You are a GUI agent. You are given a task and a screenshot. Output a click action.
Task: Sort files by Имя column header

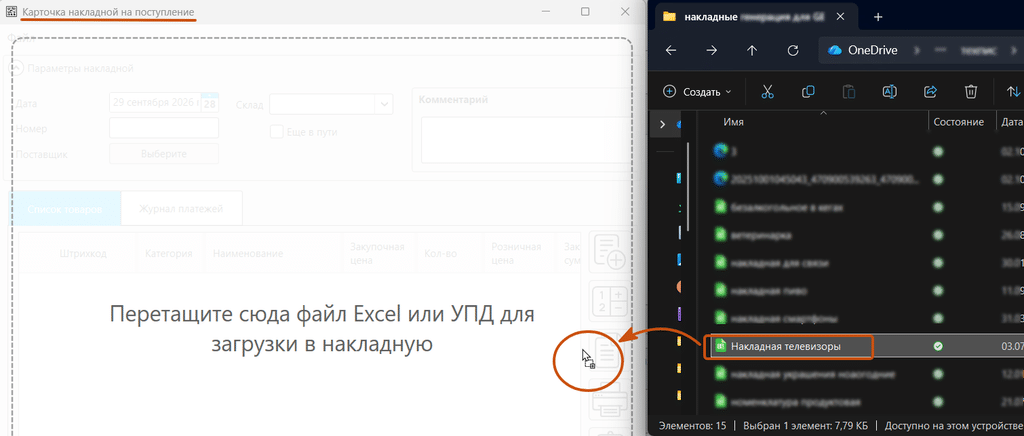(734, 122)
